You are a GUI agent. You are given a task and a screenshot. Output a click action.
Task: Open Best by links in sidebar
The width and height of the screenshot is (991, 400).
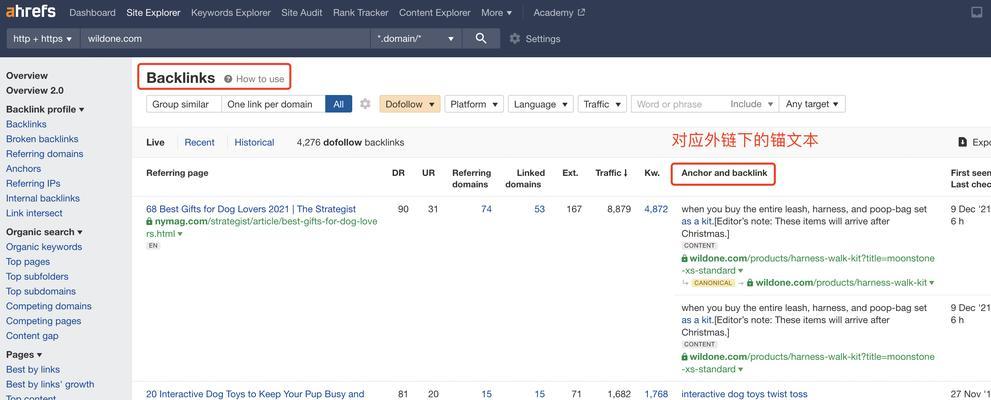pyautogui.click(x=33, y=369)
